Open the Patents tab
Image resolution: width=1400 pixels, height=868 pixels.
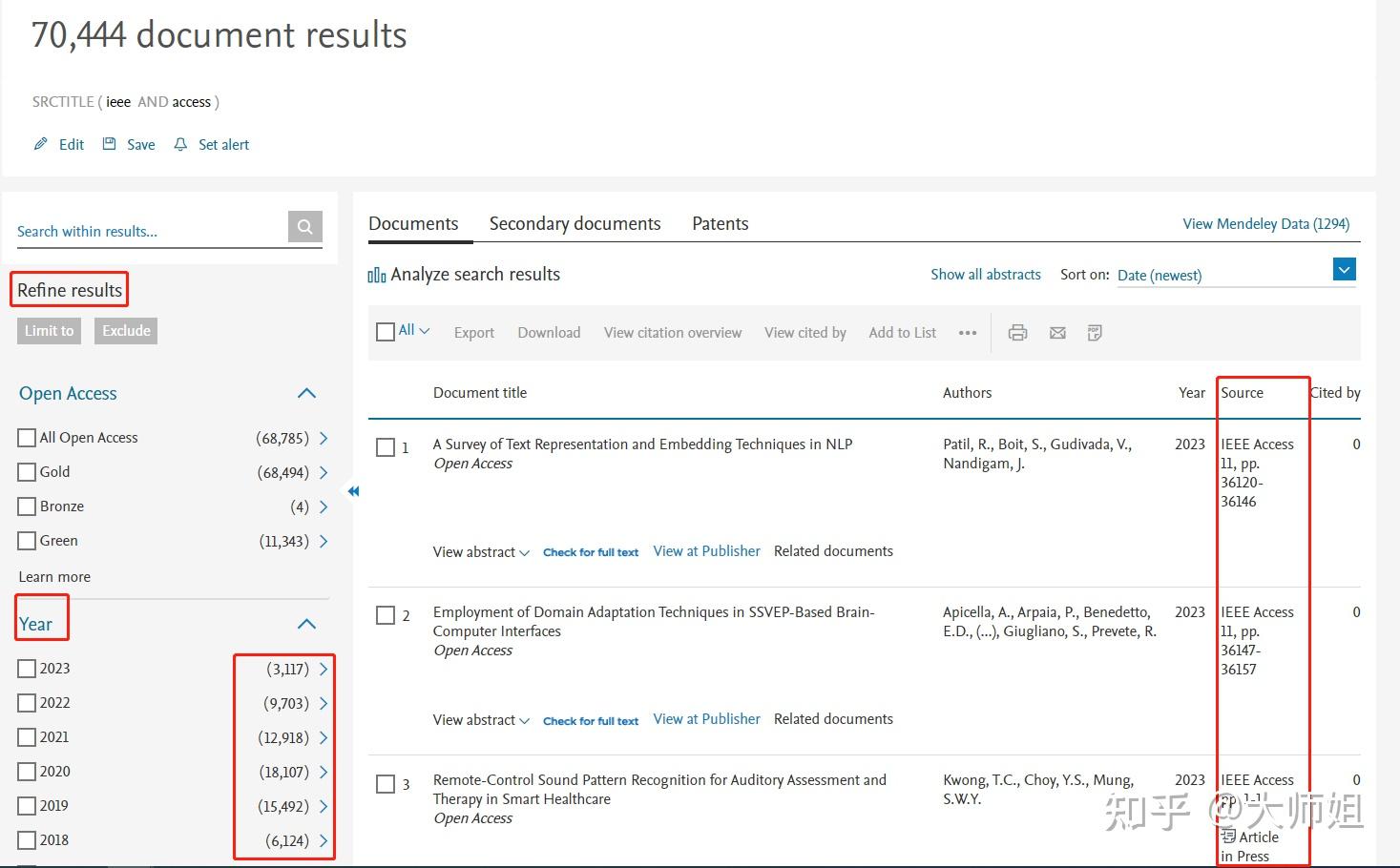point(720,224)
